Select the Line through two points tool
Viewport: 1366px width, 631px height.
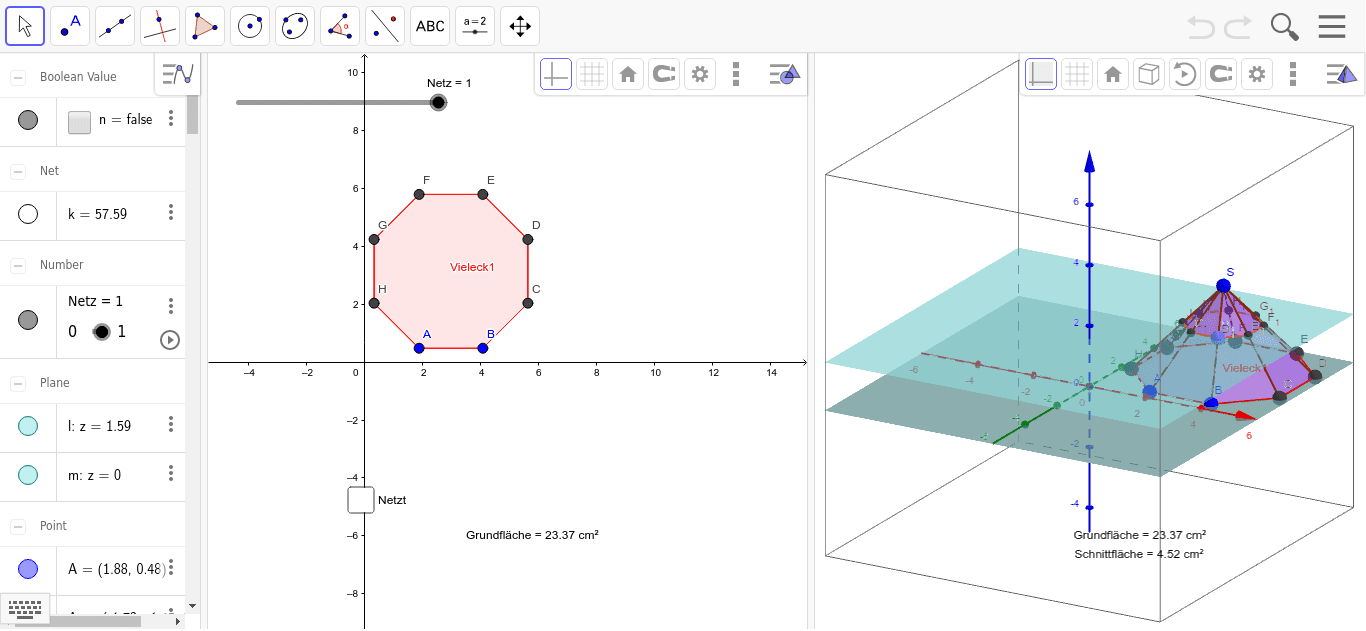[115, 26]
